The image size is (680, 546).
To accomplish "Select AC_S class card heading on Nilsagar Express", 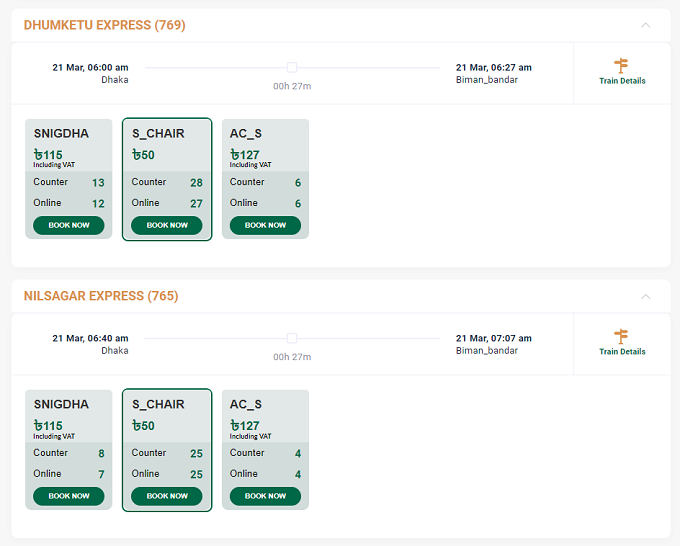I will (x=245, y=404).
